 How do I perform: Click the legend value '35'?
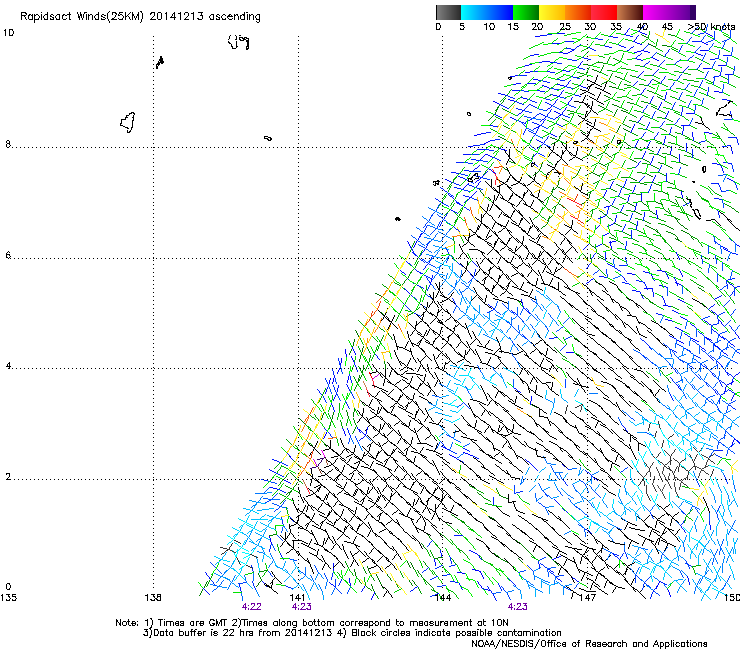click(x=616, y=27)
